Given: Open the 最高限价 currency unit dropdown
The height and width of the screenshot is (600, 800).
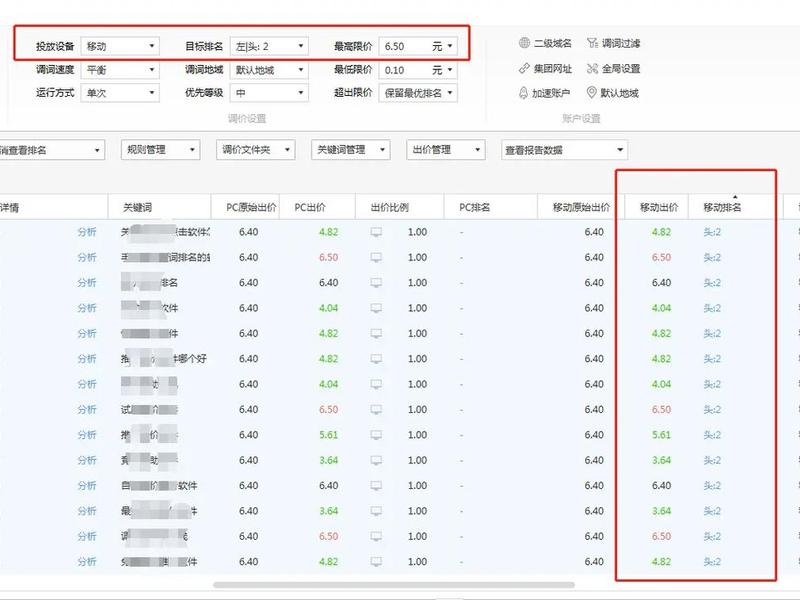Looking at the screenshot, I should pos(442,46).
